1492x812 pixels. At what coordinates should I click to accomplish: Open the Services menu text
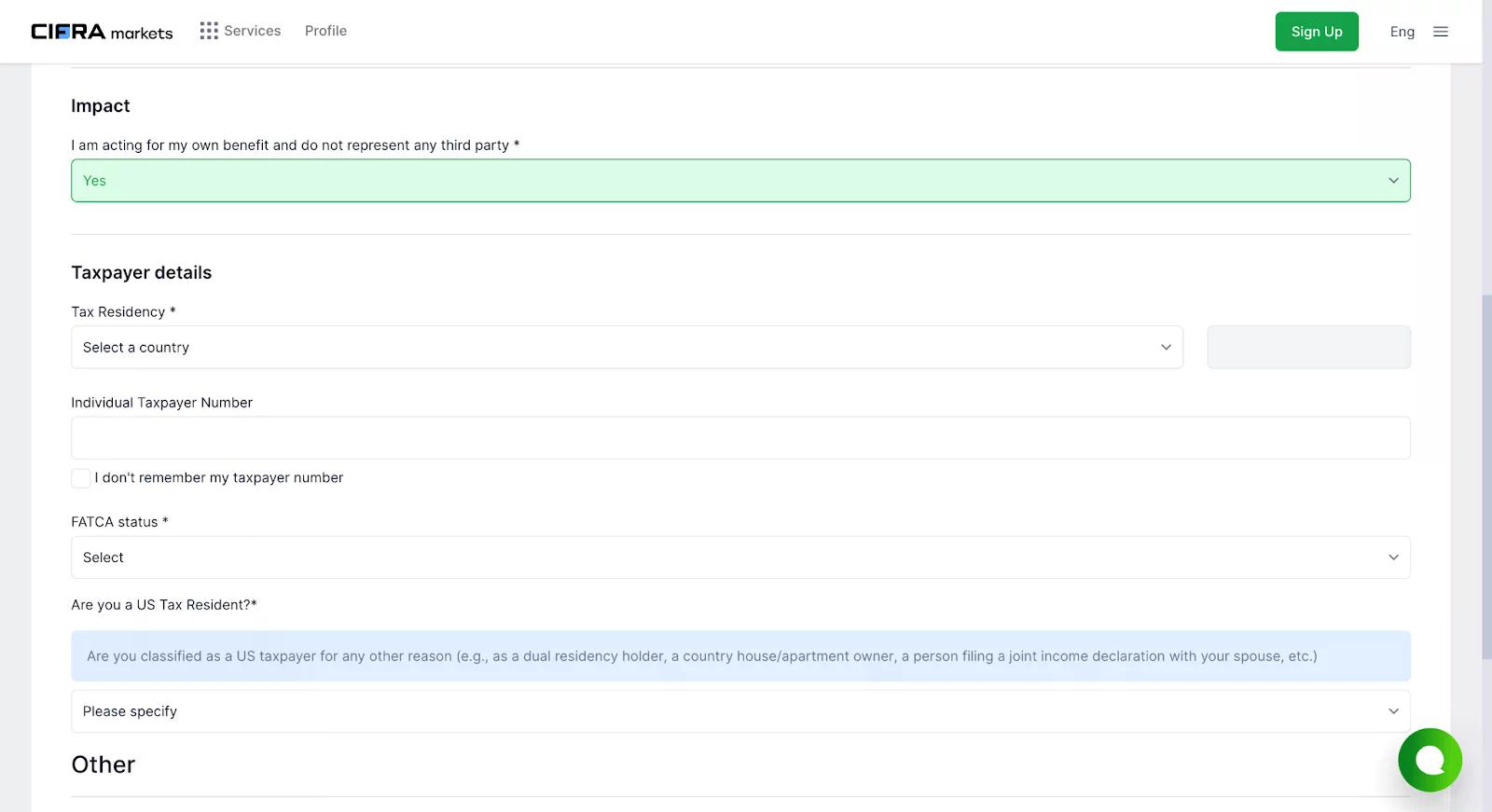(252, 31)
